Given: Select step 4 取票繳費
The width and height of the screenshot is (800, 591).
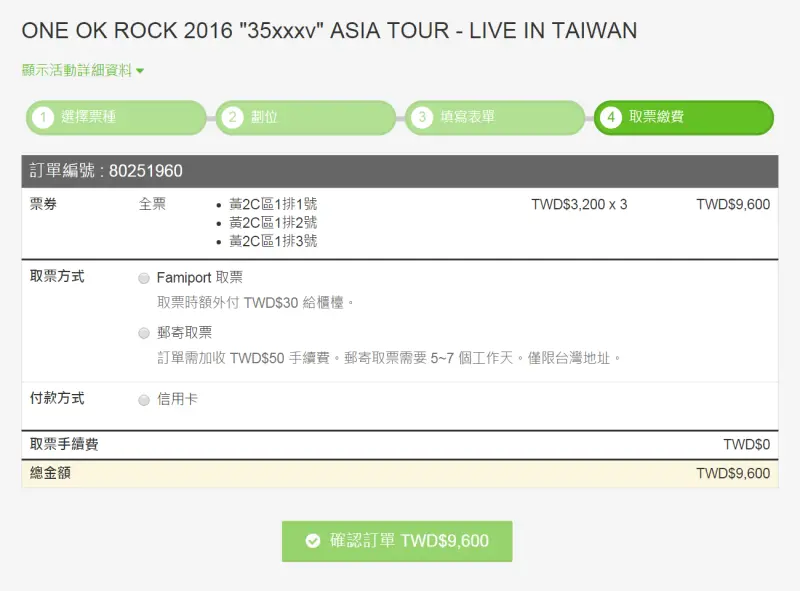Looking at the screenshot, I should pos(684,117).
